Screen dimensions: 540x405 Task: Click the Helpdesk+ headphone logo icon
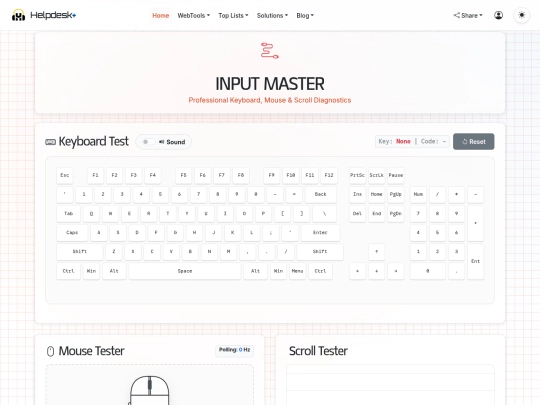18,15
